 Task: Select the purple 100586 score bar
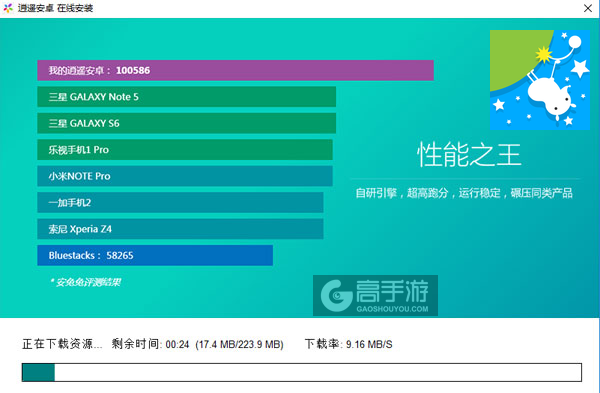click(235, 70)
